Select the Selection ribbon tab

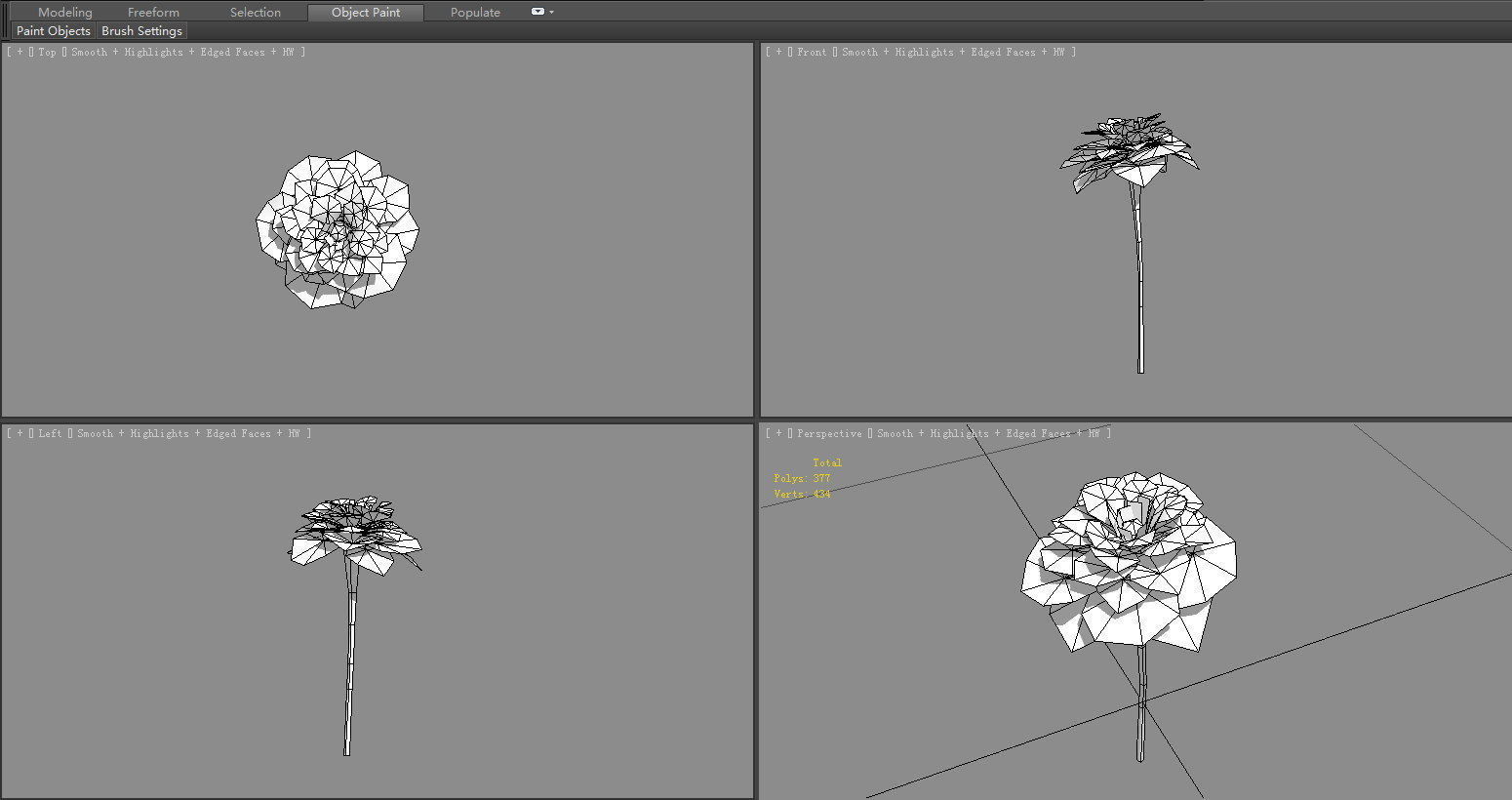click(256, 13)
